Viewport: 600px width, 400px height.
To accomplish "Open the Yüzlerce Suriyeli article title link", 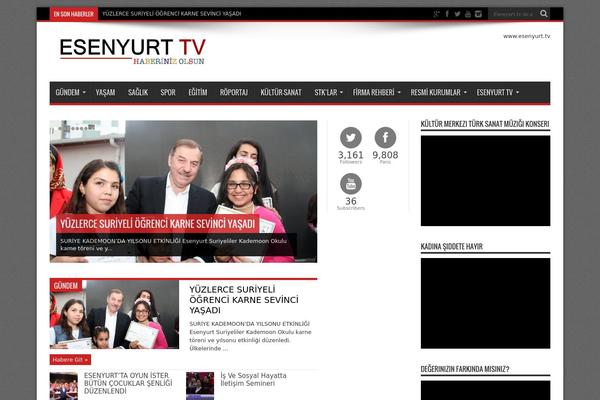I will pos(244,300).
